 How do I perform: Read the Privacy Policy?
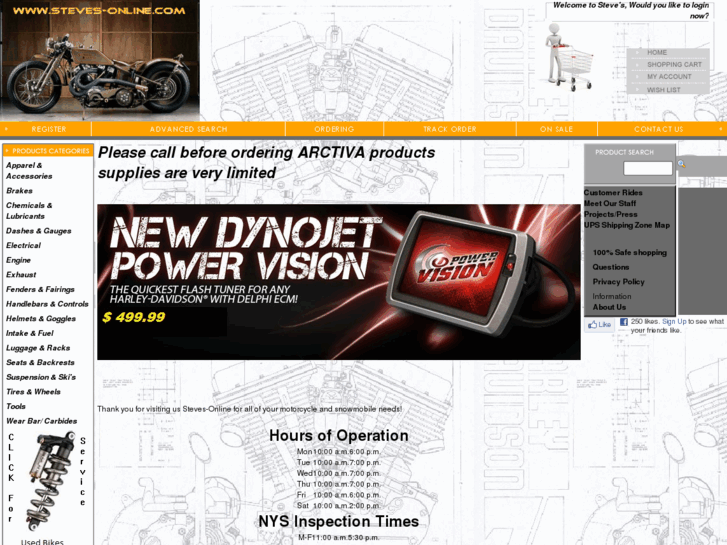[x=619, y=282]
